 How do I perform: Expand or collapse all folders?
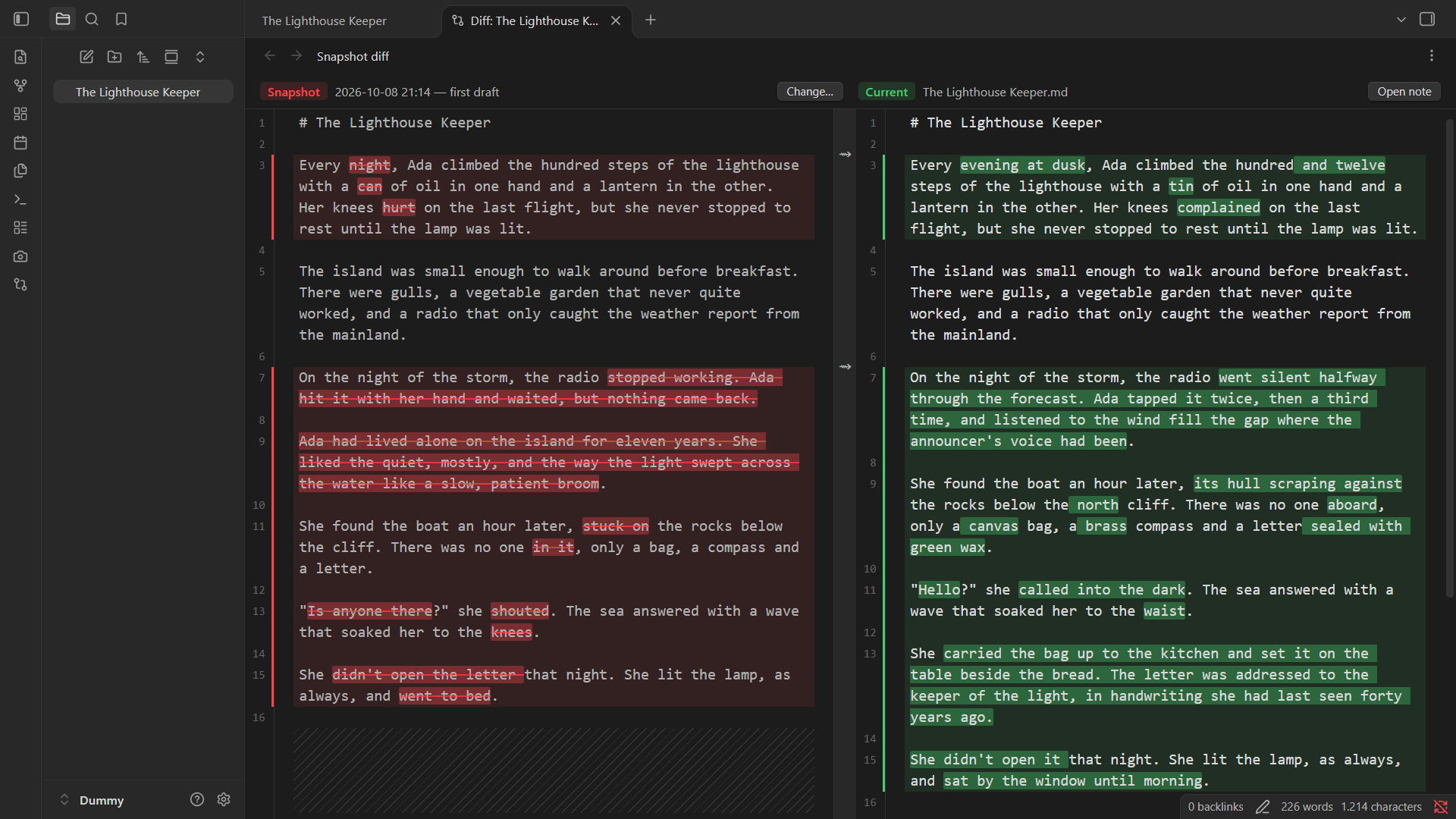(200, 57)
